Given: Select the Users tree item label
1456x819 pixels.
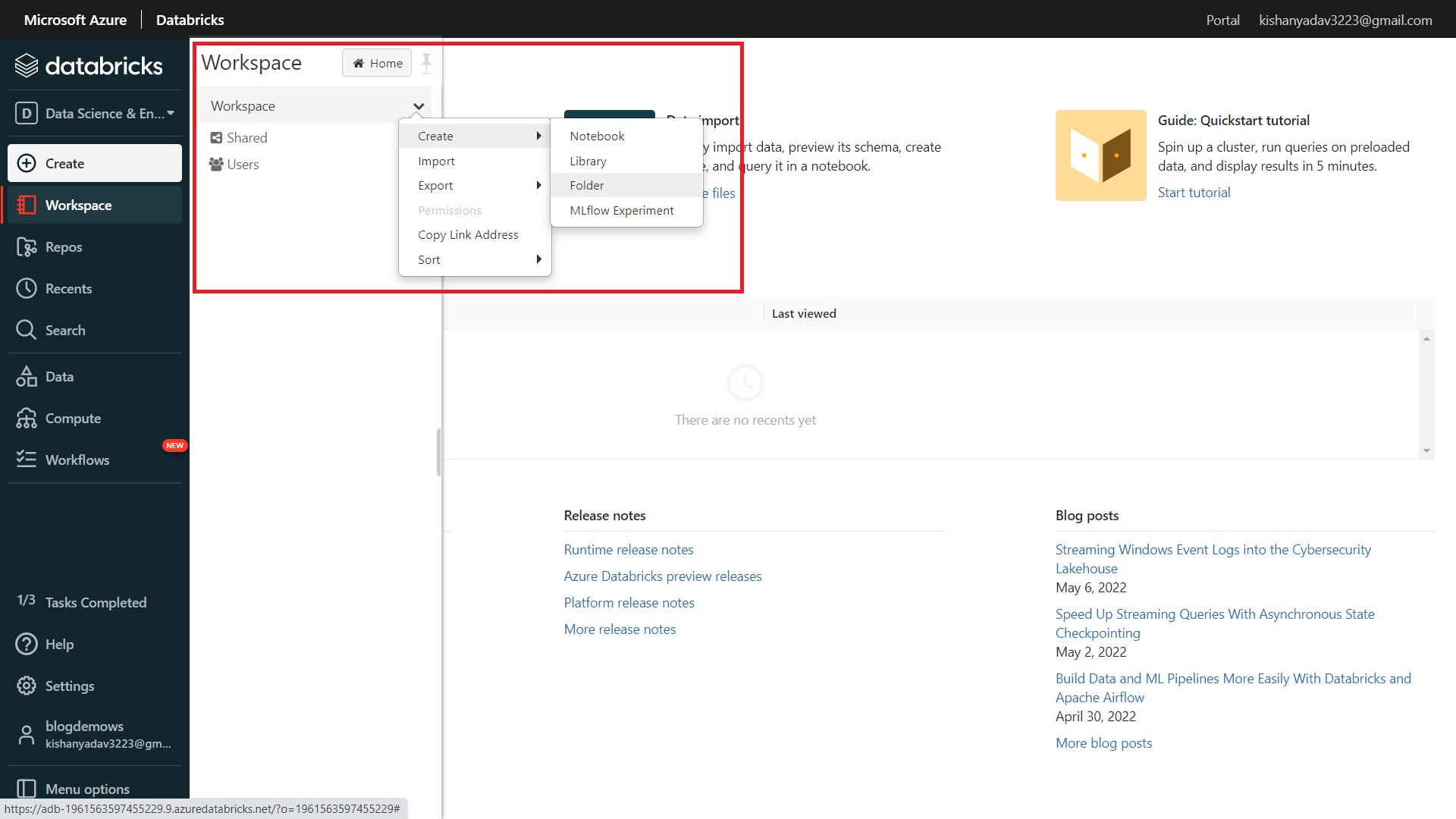Looking at the screenshot, I should coord(243,164).
